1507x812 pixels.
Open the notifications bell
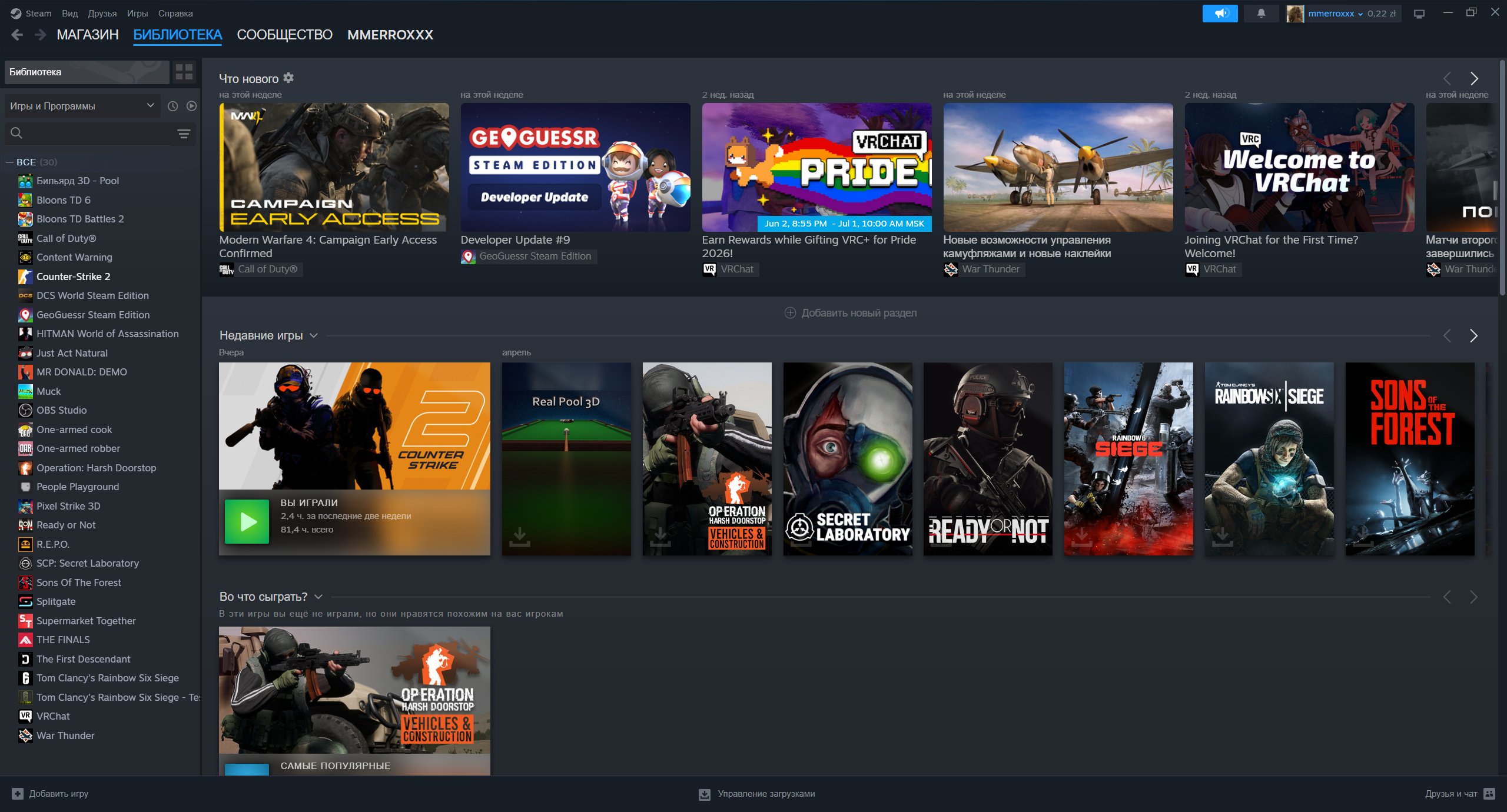1261,13
